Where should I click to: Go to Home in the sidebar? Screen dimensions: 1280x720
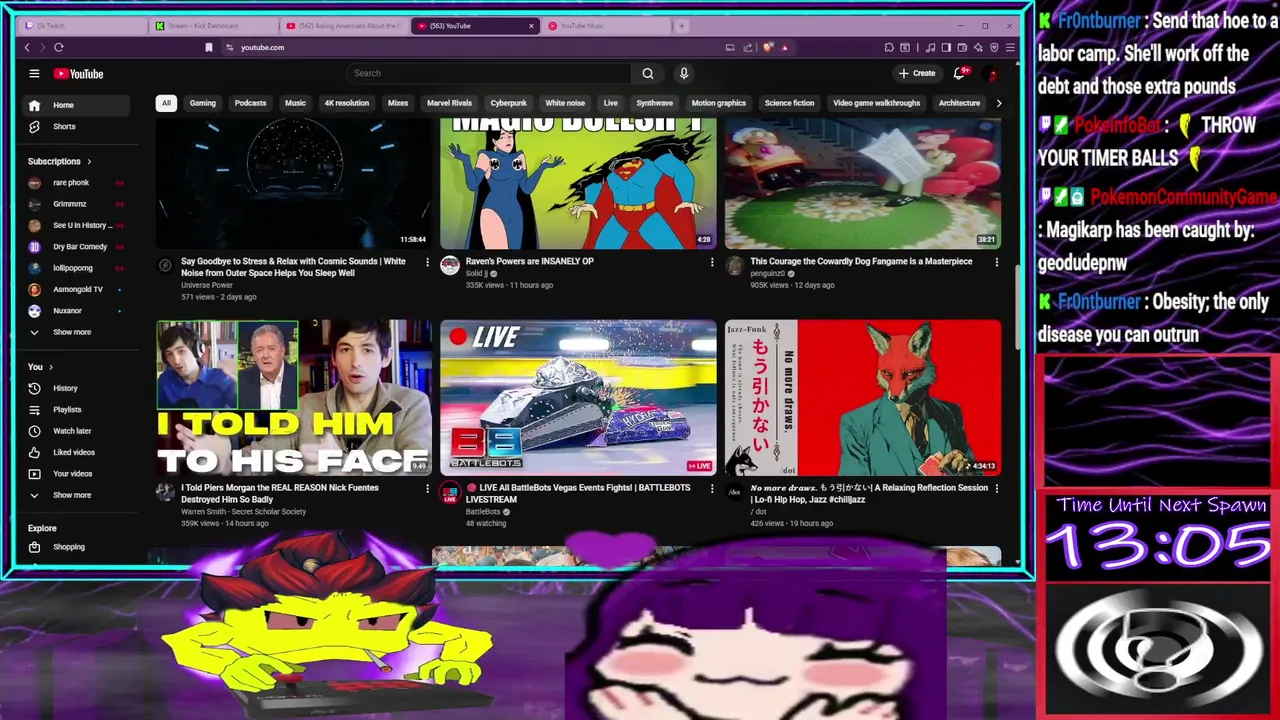pyautogui.click(x=78, y=105)
